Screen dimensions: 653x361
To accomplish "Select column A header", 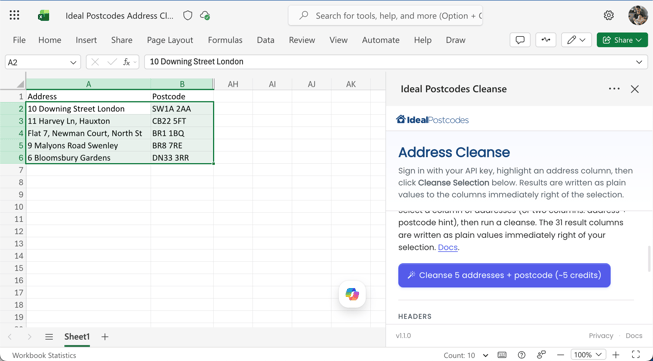I will (x=88, y=84).
